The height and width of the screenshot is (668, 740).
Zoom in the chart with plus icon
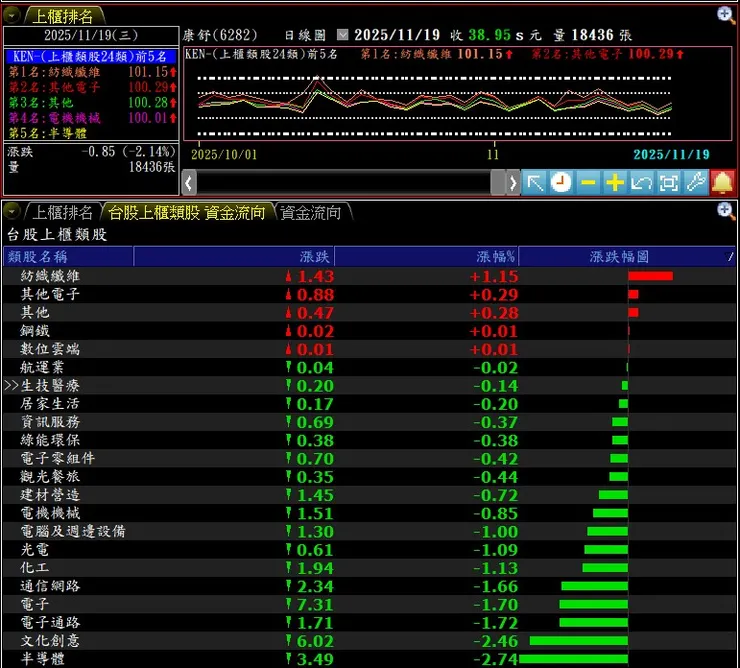(x=614, y=183)
